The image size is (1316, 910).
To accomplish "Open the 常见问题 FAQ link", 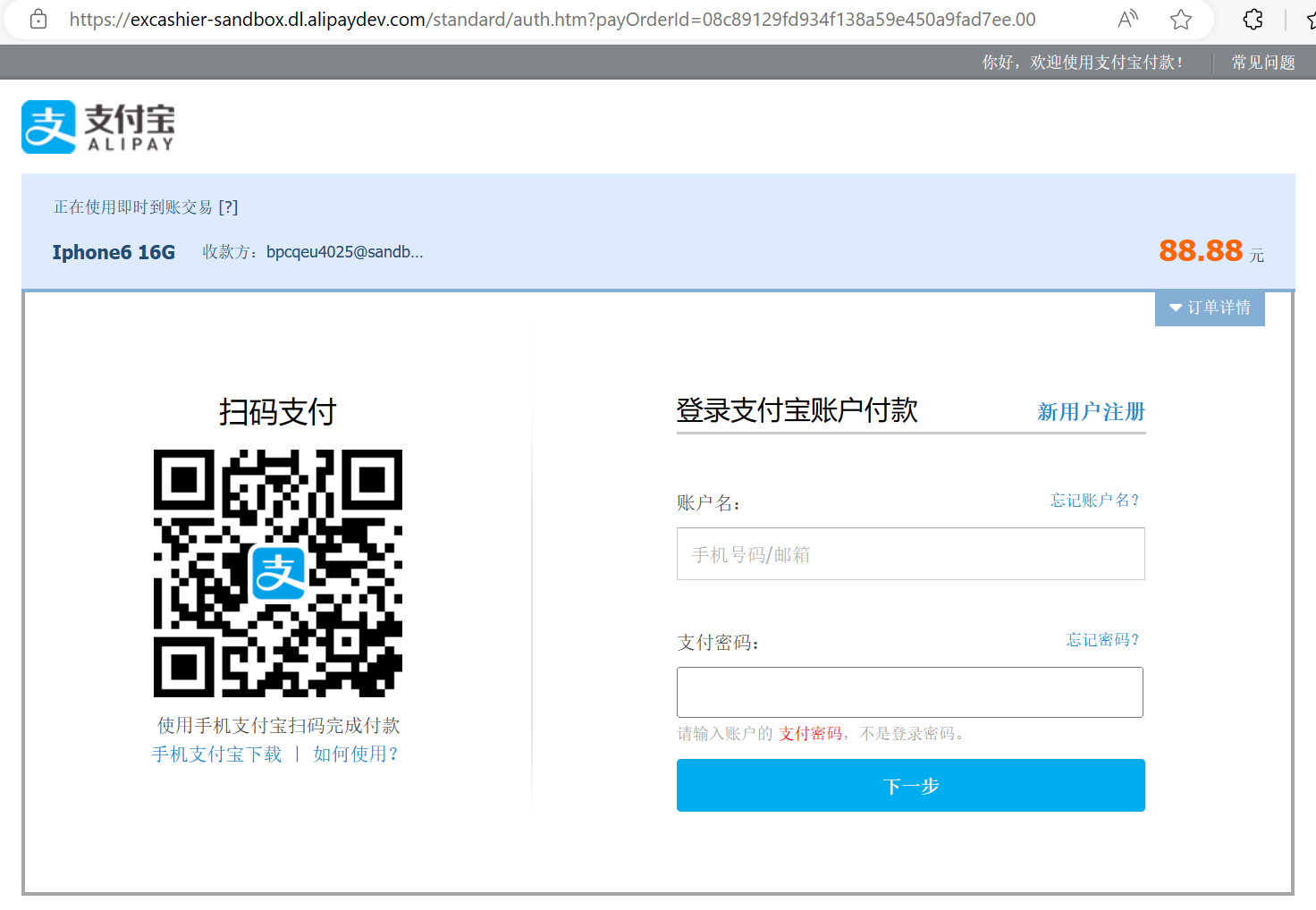I will point(1263,63).
